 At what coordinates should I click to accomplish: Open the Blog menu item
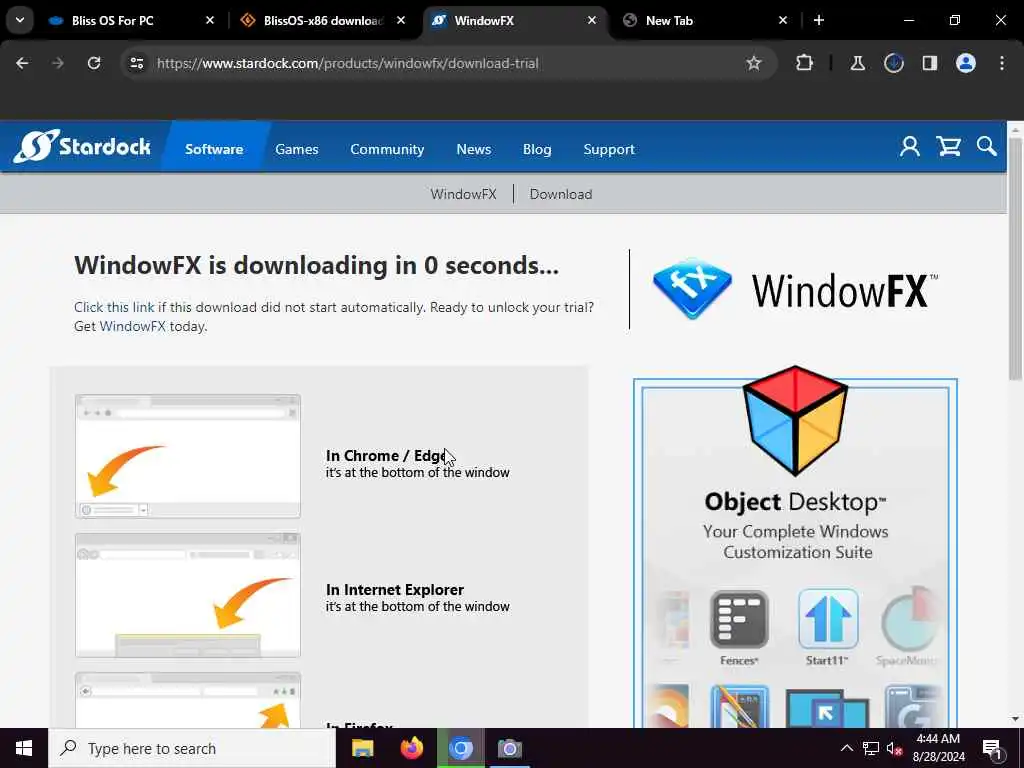[537, 149]
